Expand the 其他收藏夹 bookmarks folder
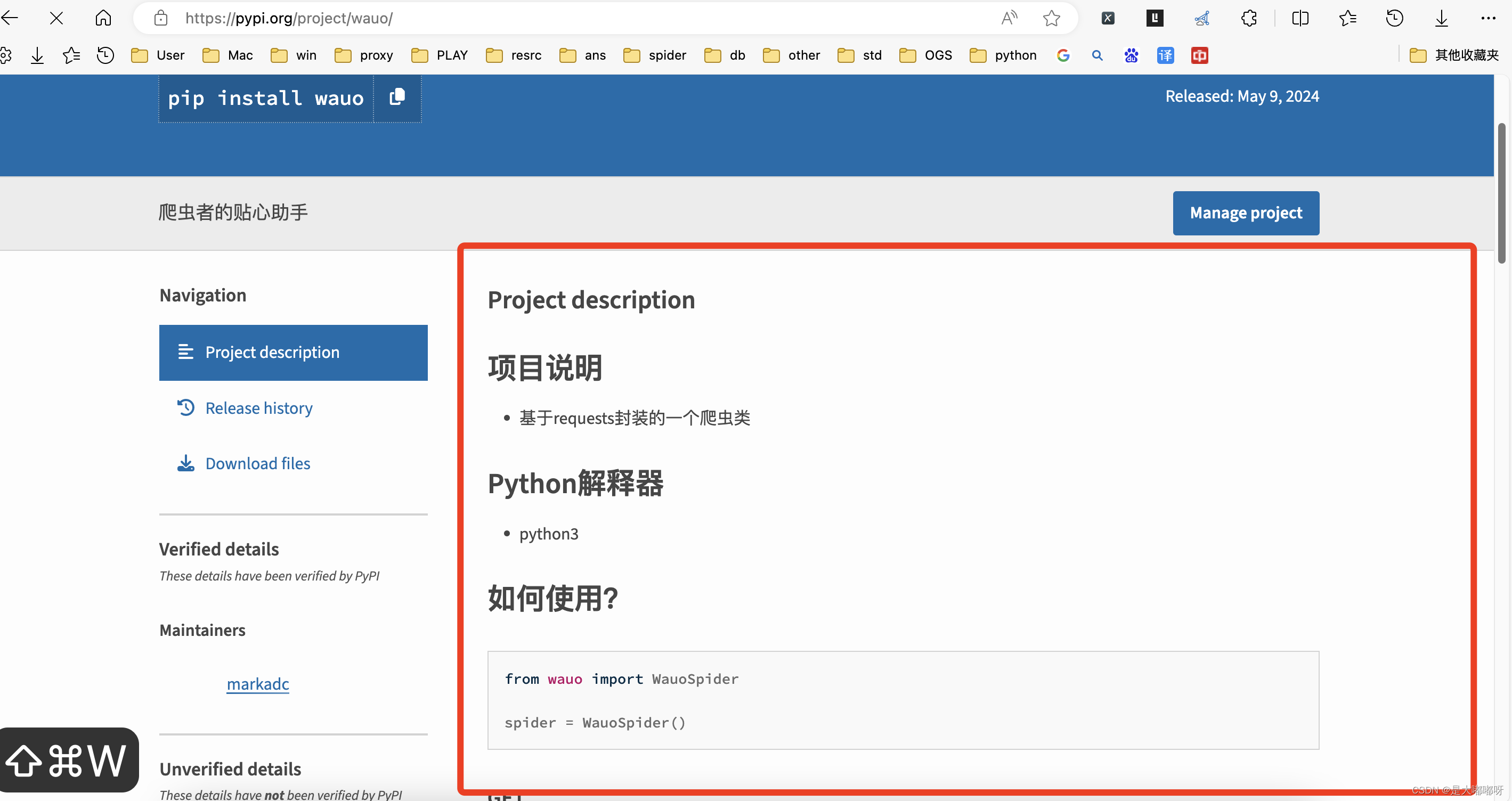This screenshot has height=801, width=1512. [x=1455, y=55]
